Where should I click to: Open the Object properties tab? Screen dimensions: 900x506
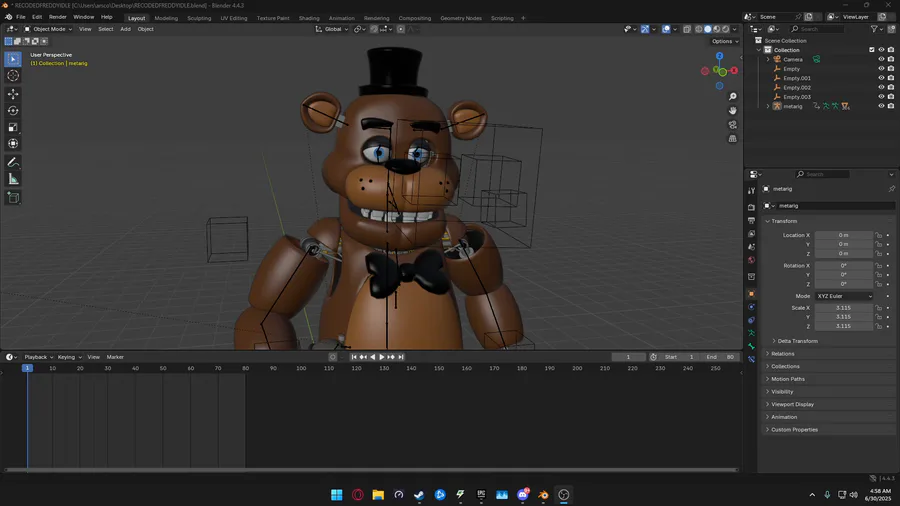pos(751,294)
